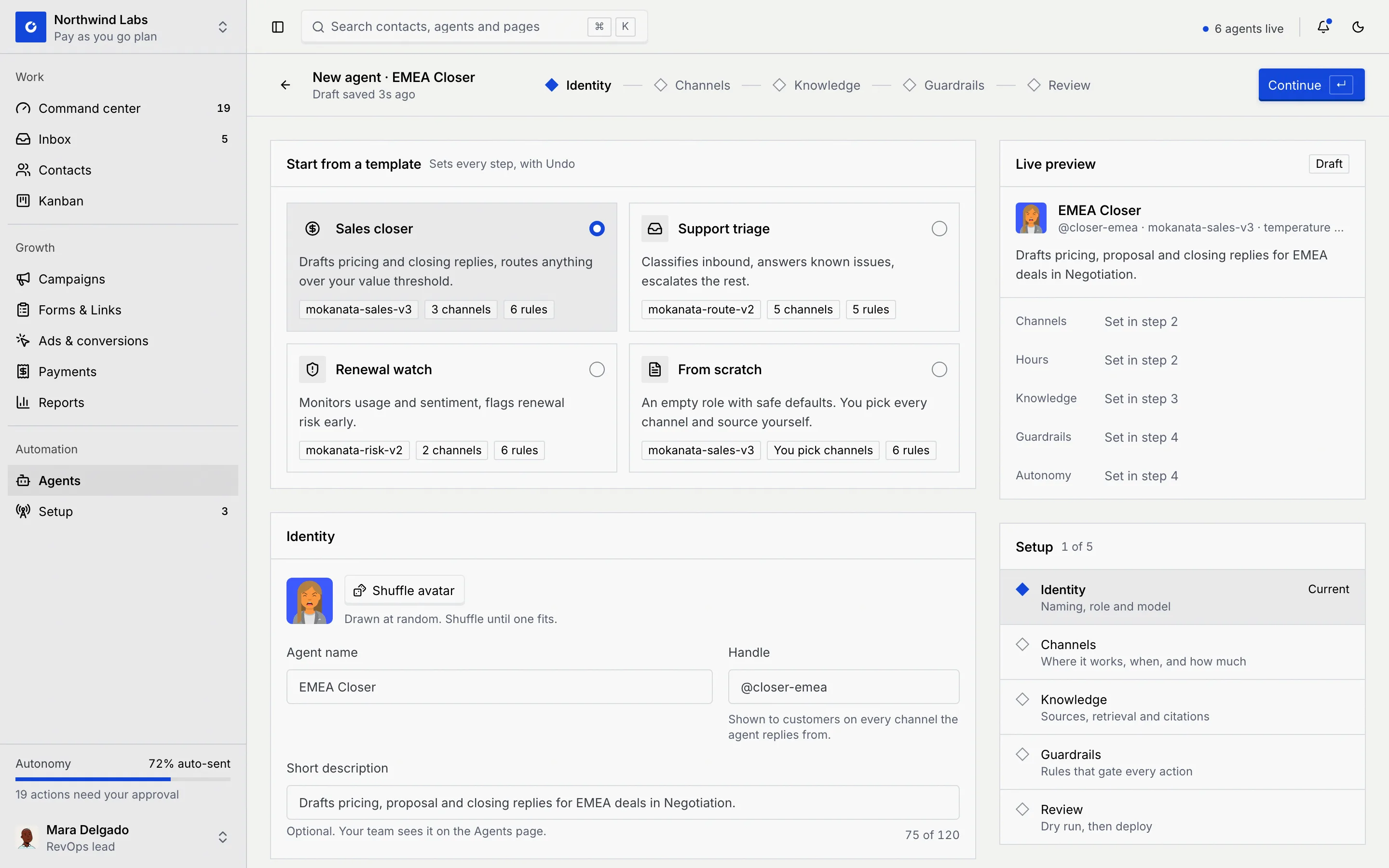
Task: Select the Support triage template radio
Action: click(x=940, y=229)
